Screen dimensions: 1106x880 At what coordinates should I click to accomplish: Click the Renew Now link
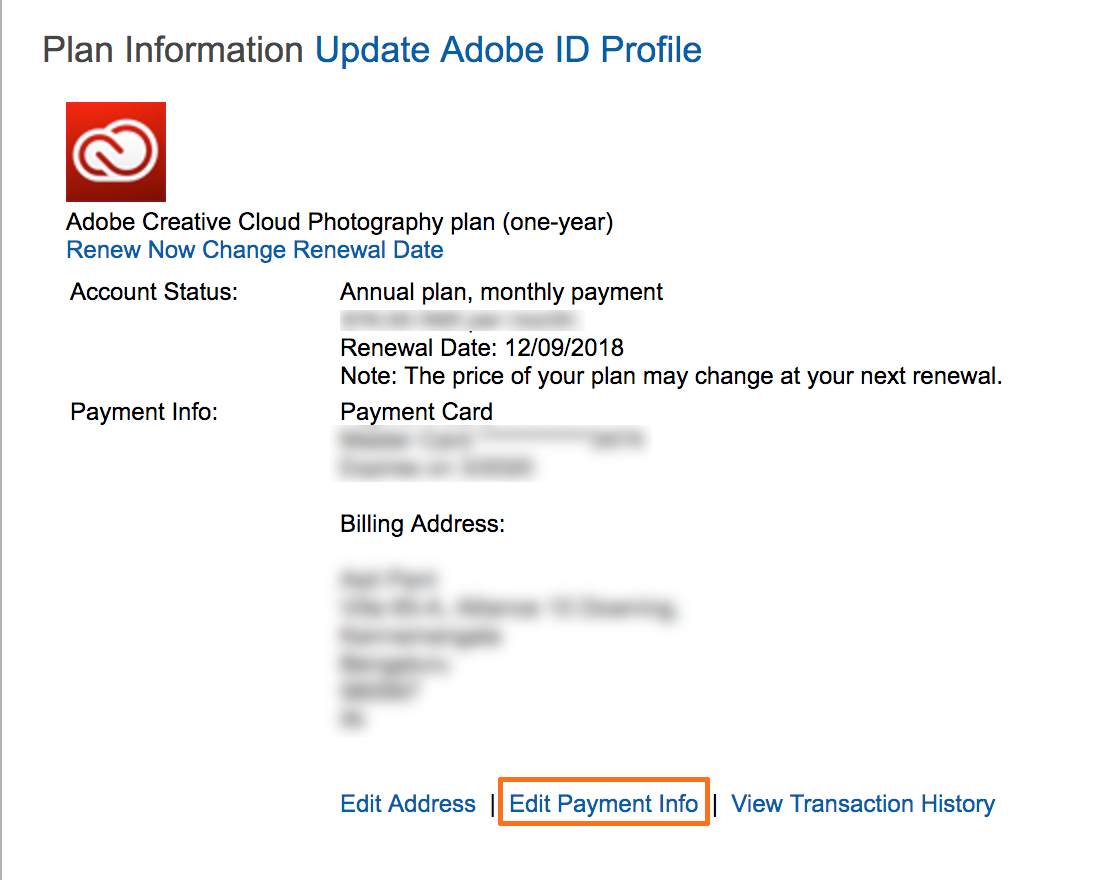point(131,249)
